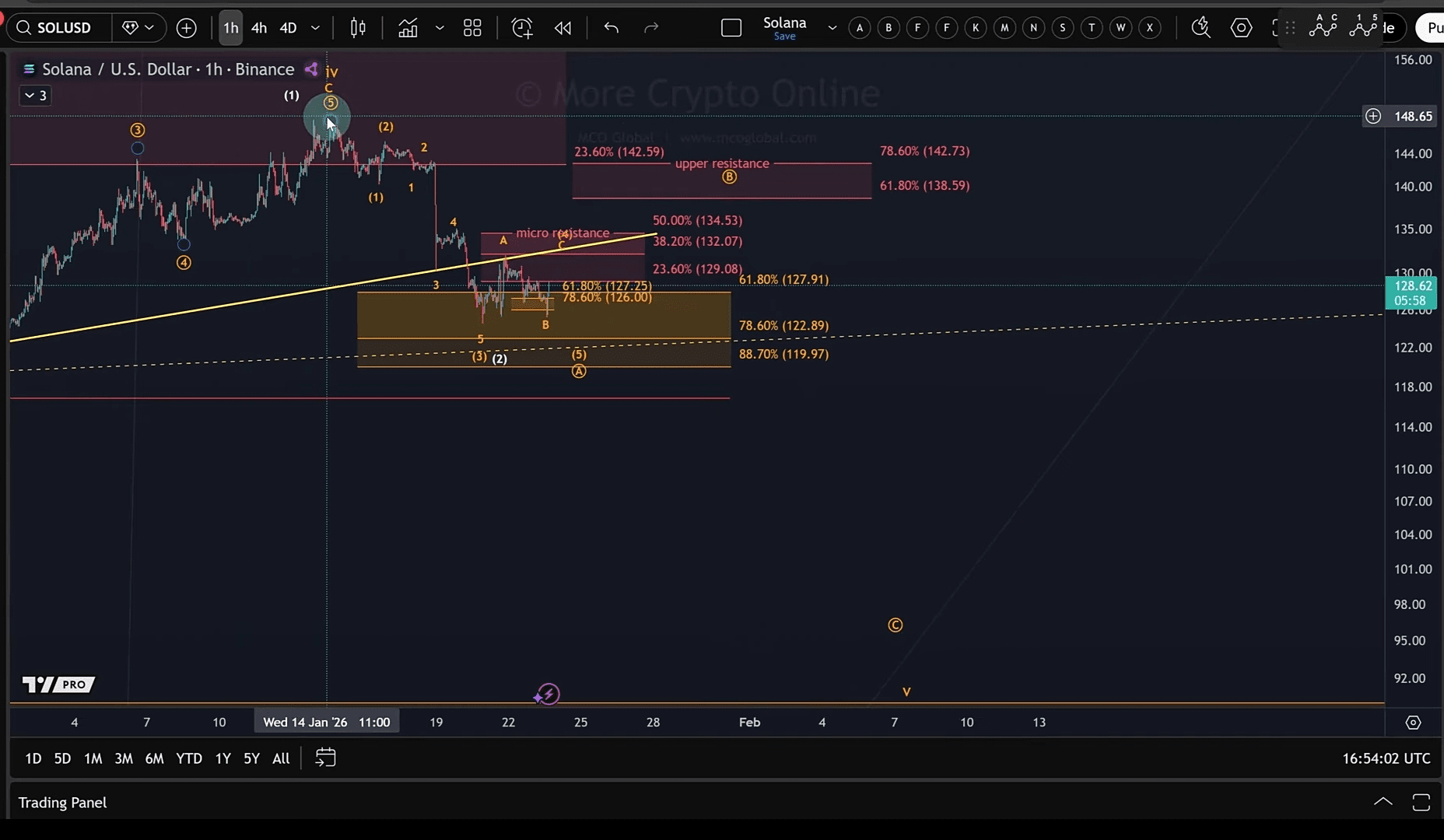Screen dimensions: 1444x840
Task: Expand the Solana layout dropdown chevron
Action: coord(832,28)
